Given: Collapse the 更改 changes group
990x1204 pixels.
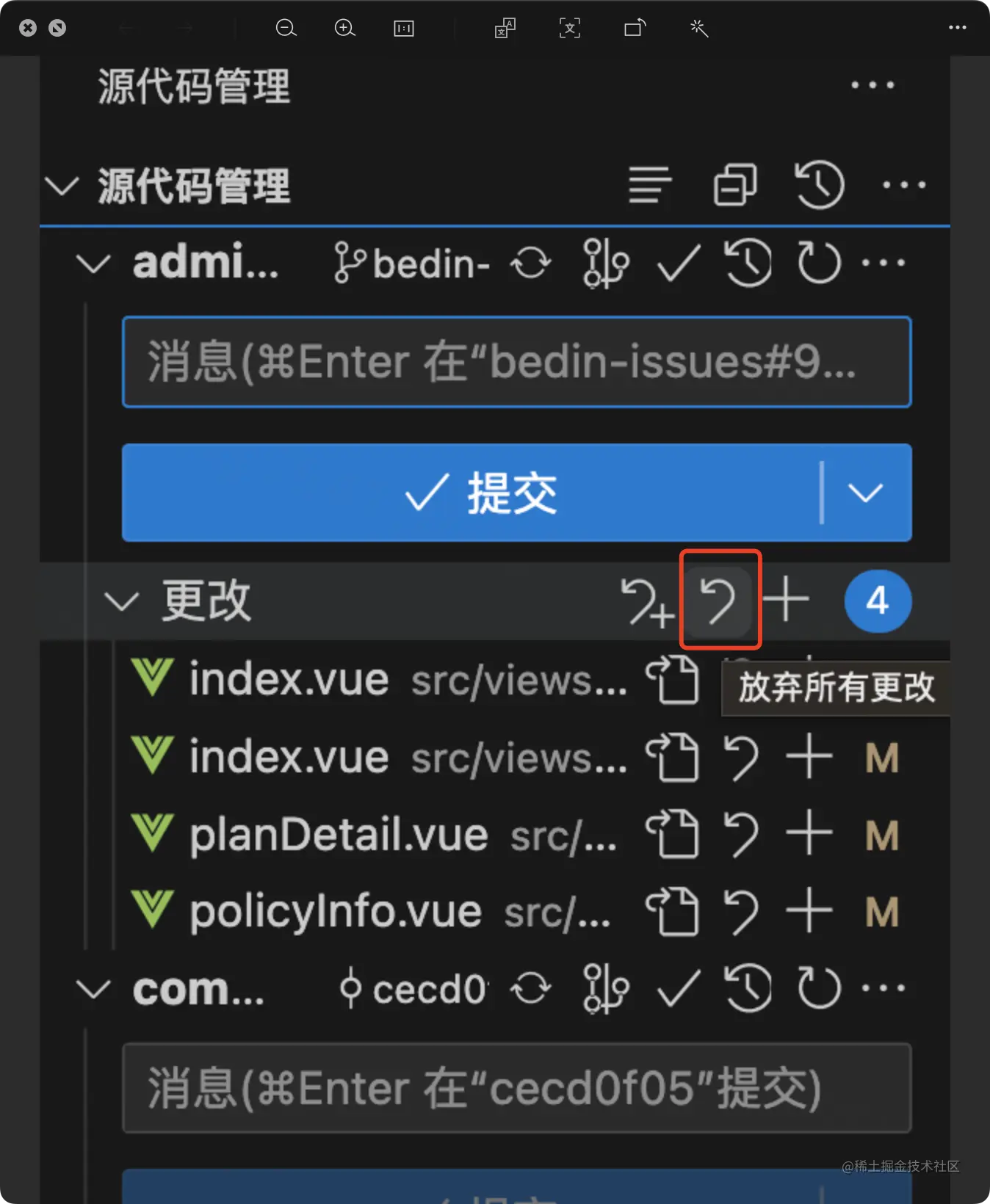Looking at the screenshot, I should click(121, 602).
